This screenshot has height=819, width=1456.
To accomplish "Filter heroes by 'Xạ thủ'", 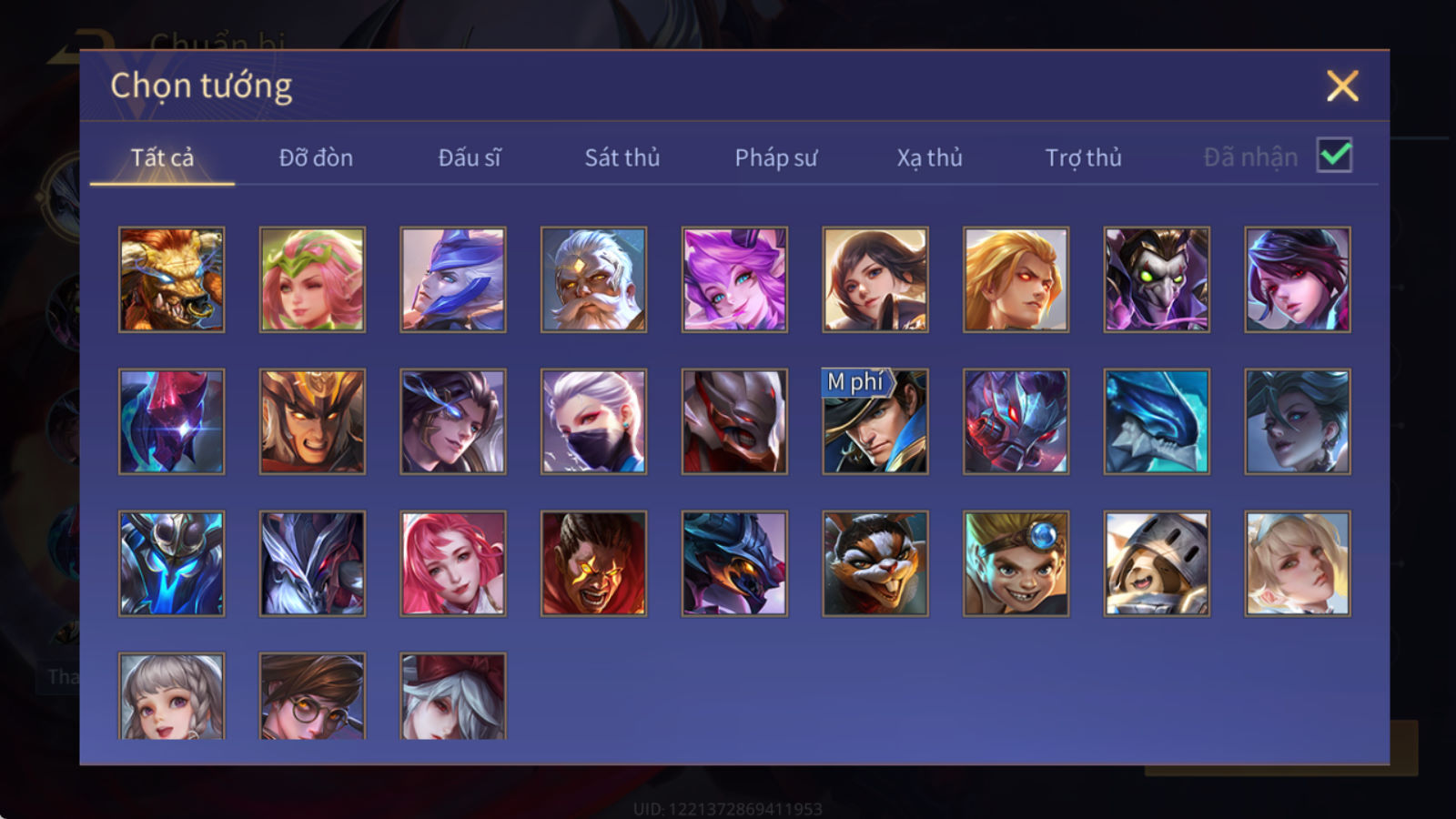I will click(x=929, y=157).
